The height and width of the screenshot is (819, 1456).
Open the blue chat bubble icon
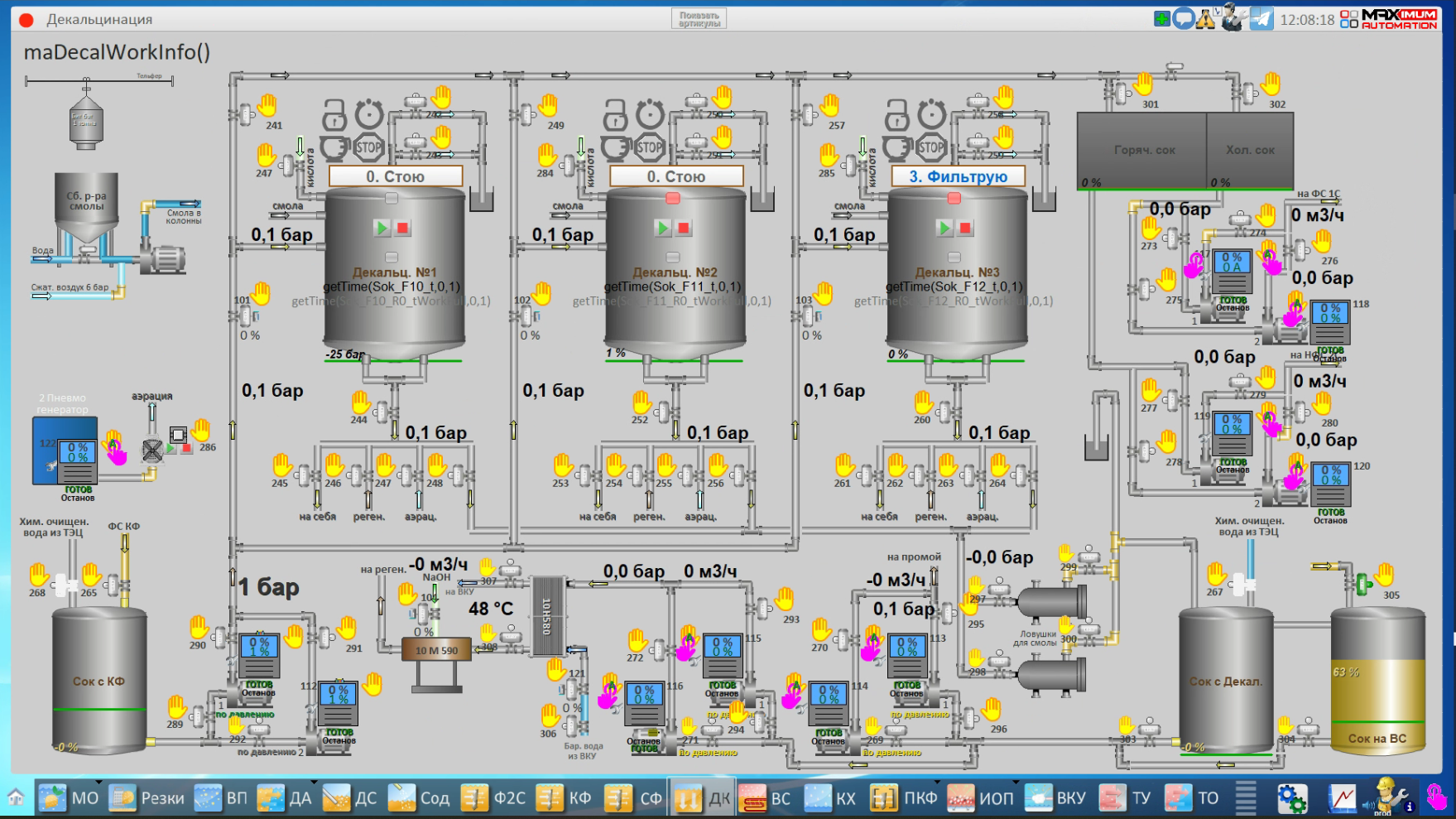[x=1184, y=19]
